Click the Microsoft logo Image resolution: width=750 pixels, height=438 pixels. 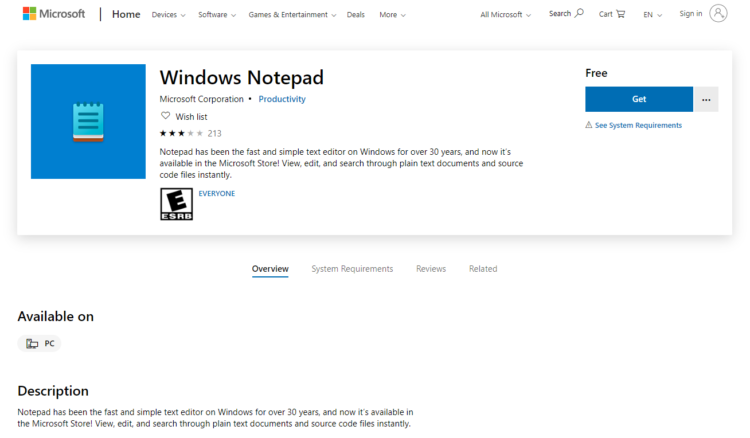pyautogui.click(x=54, y=15)
